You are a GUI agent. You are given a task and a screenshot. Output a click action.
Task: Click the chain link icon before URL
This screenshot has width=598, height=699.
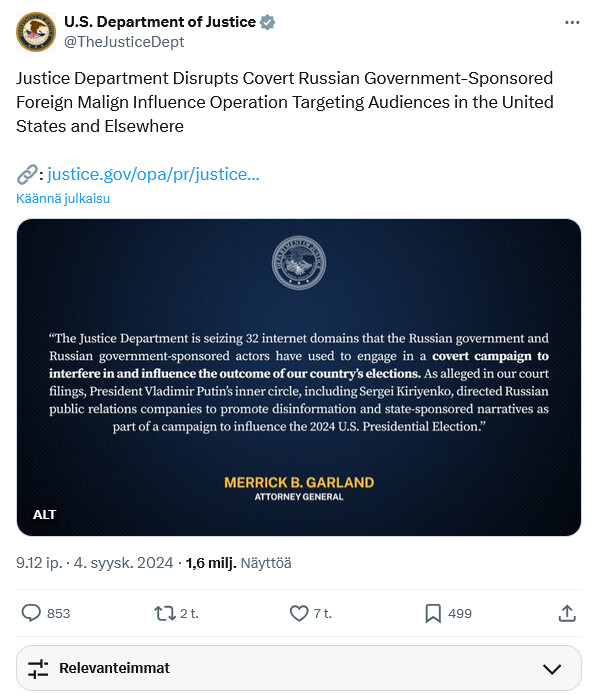point(27,174)
